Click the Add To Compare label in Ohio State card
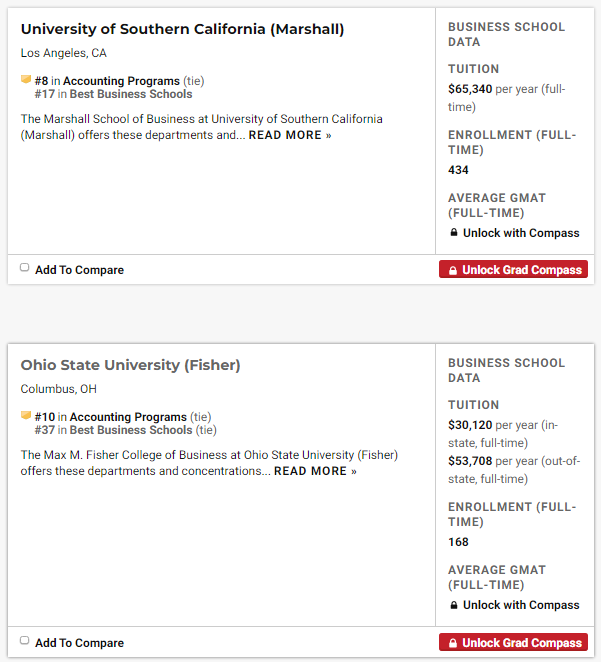 coord(79,643)
